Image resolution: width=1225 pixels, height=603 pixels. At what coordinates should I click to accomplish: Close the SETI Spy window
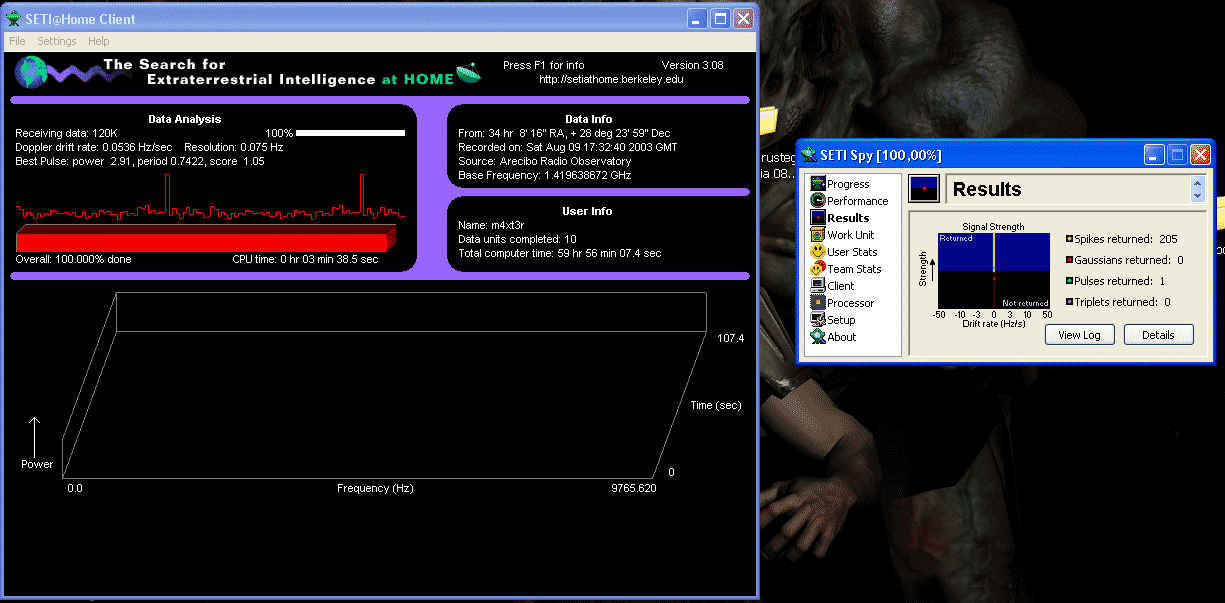point(1201,155)
